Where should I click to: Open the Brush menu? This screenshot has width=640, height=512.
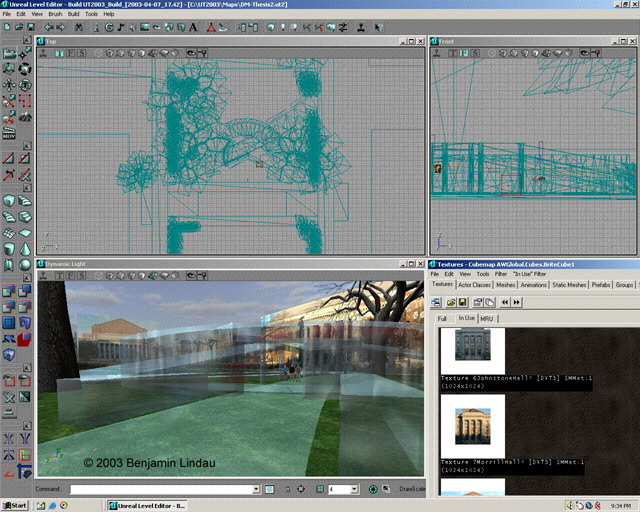55,14
